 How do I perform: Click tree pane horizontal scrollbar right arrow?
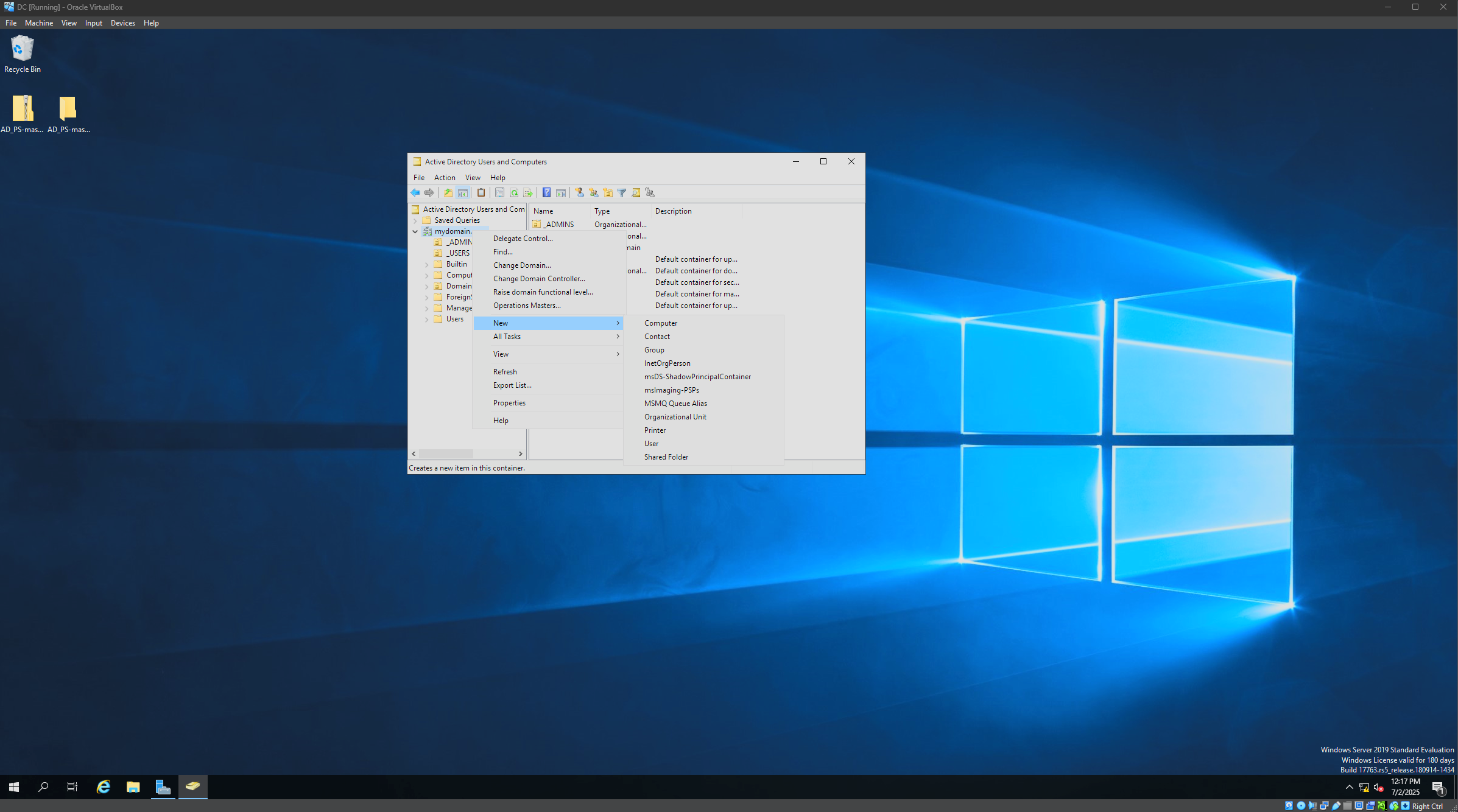click(520, 453)
